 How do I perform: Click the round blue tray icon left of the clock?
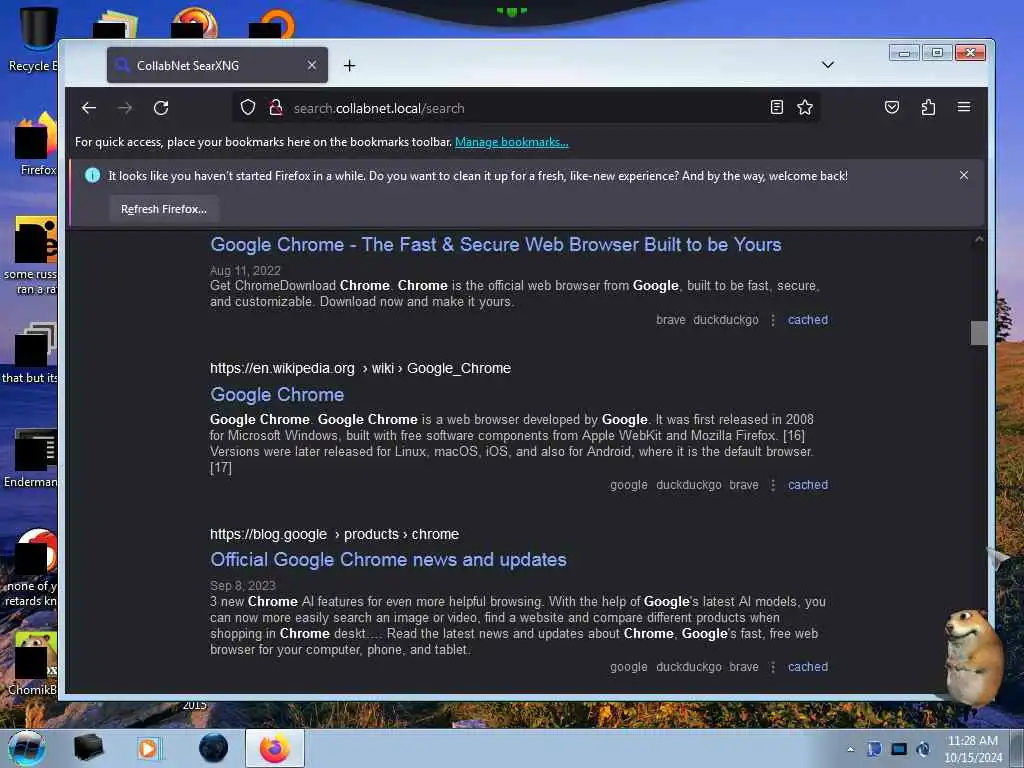tap(923, 749)
